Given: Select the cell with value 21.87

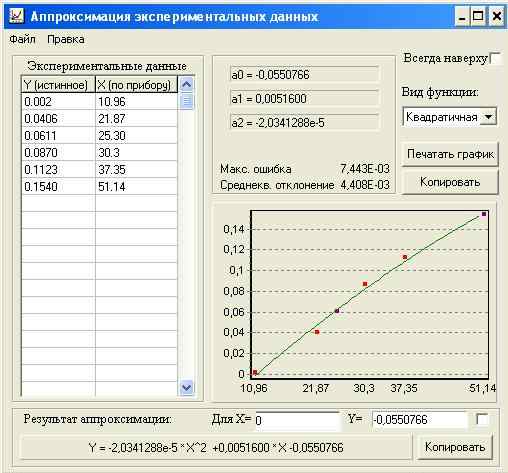Looking at the screenshot, I should coord(136,118).
